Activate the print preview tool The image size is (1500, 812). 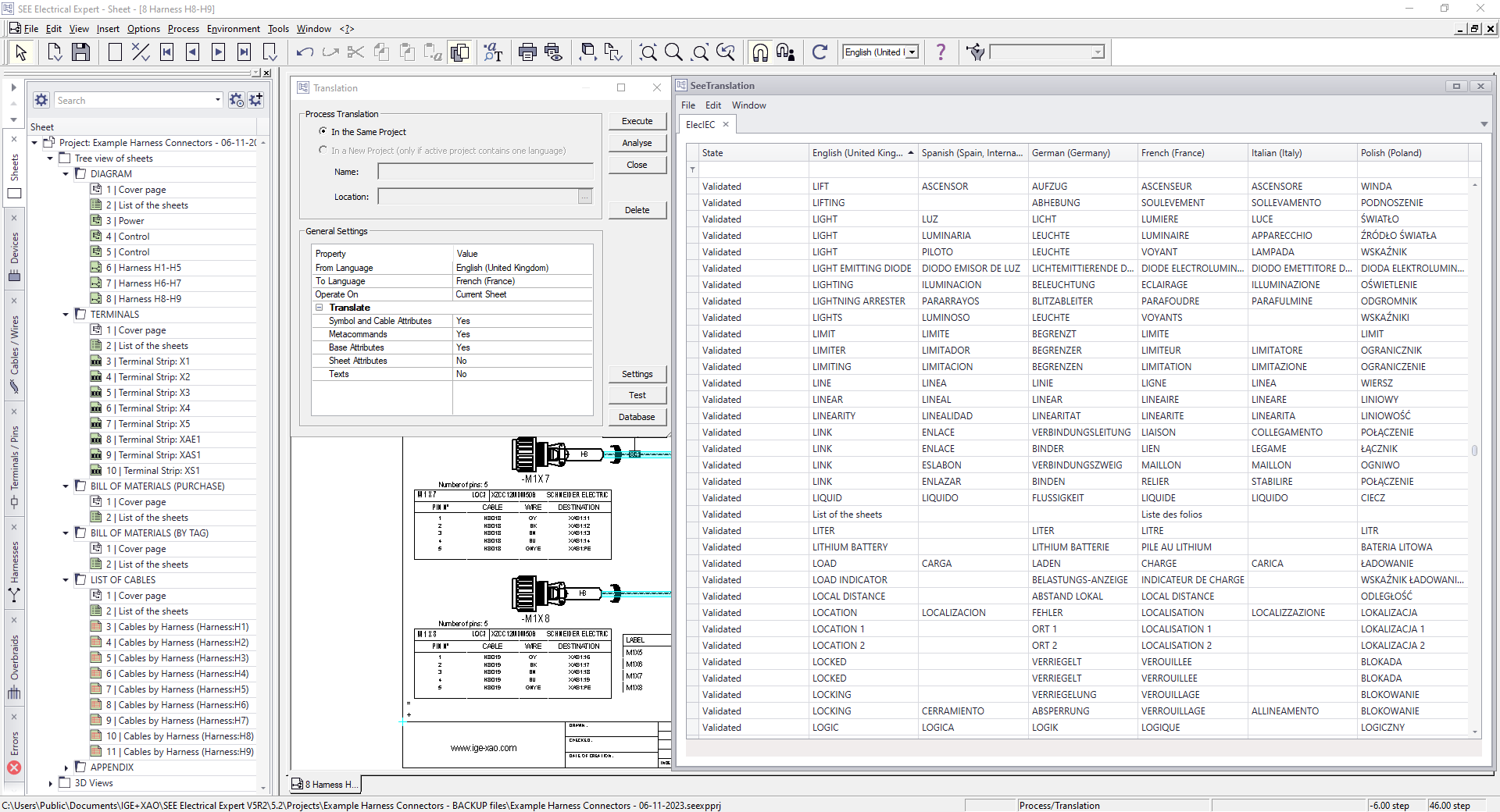click(x=555, y=52)
